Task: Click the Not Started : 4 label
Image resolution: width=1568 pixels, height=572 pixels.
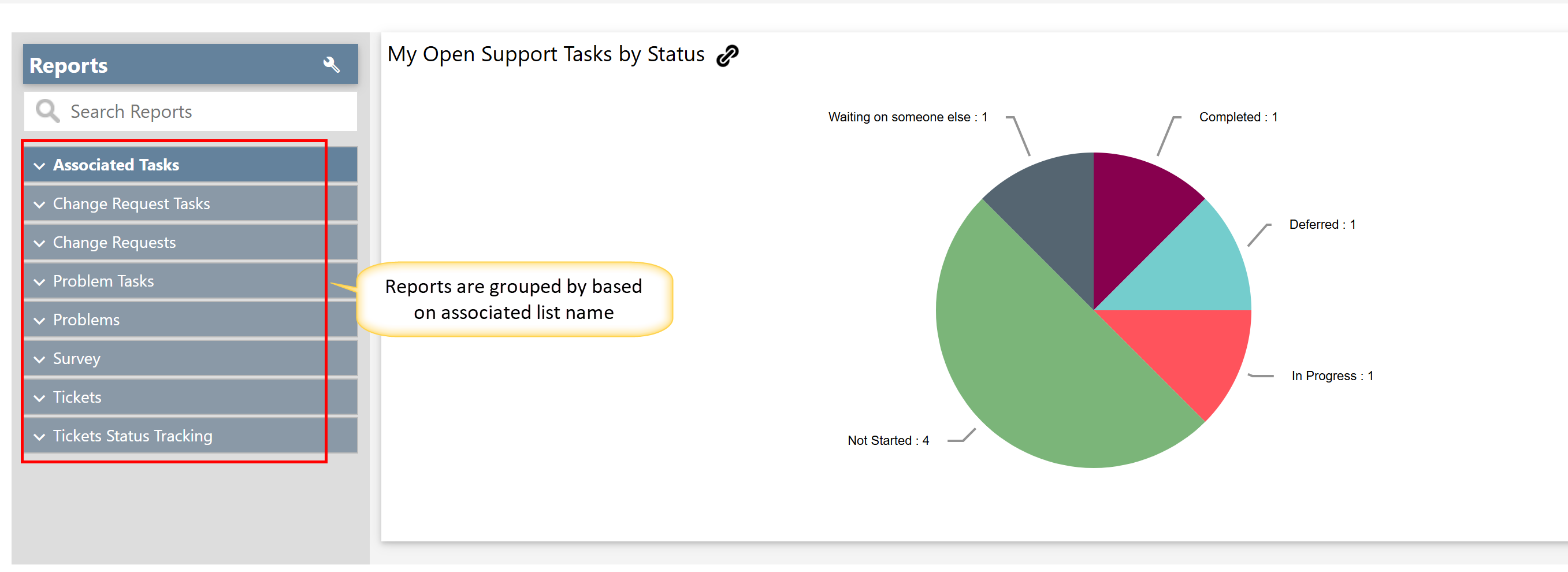Action: point(887,441)
